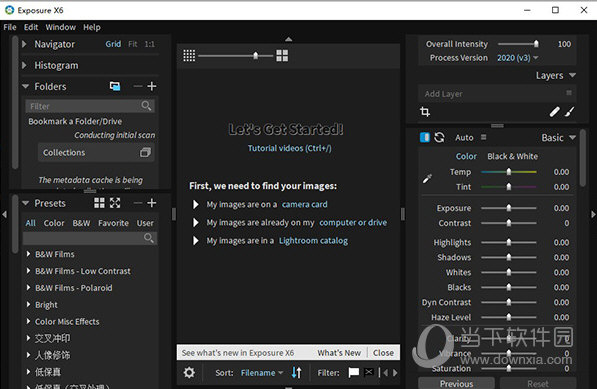Click the small grid thumbnail size icon
Viewport: 597px width, 389px height.
(189, 56)
